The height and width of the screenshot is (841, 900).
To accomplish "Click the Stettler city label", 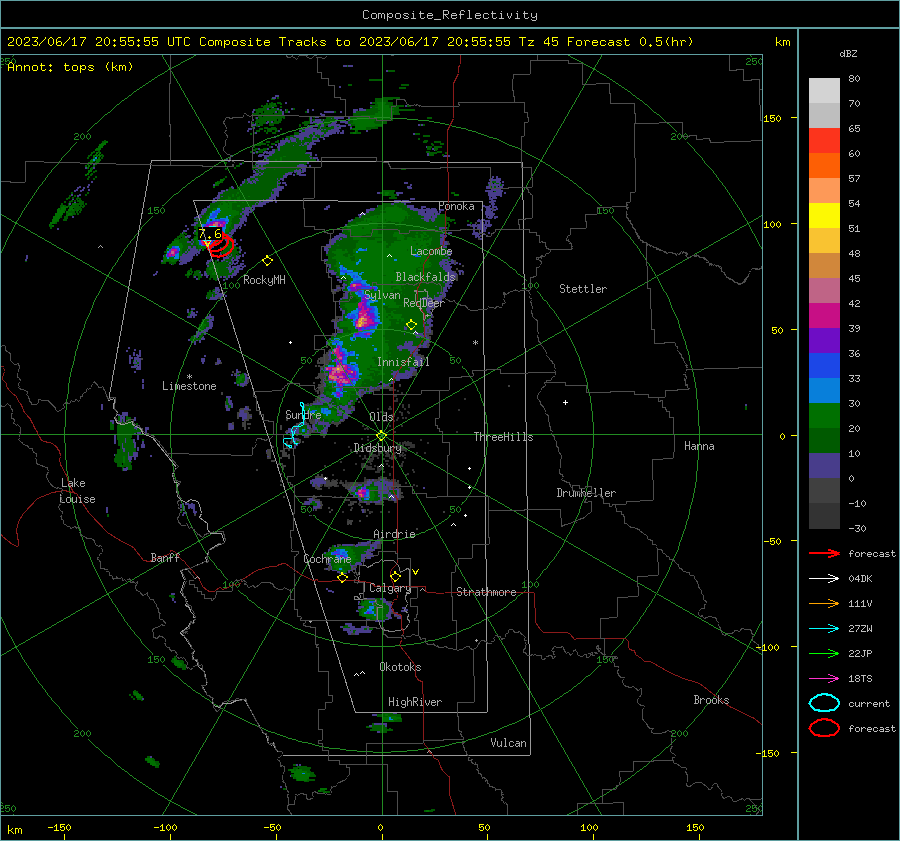I will (583, 289).
